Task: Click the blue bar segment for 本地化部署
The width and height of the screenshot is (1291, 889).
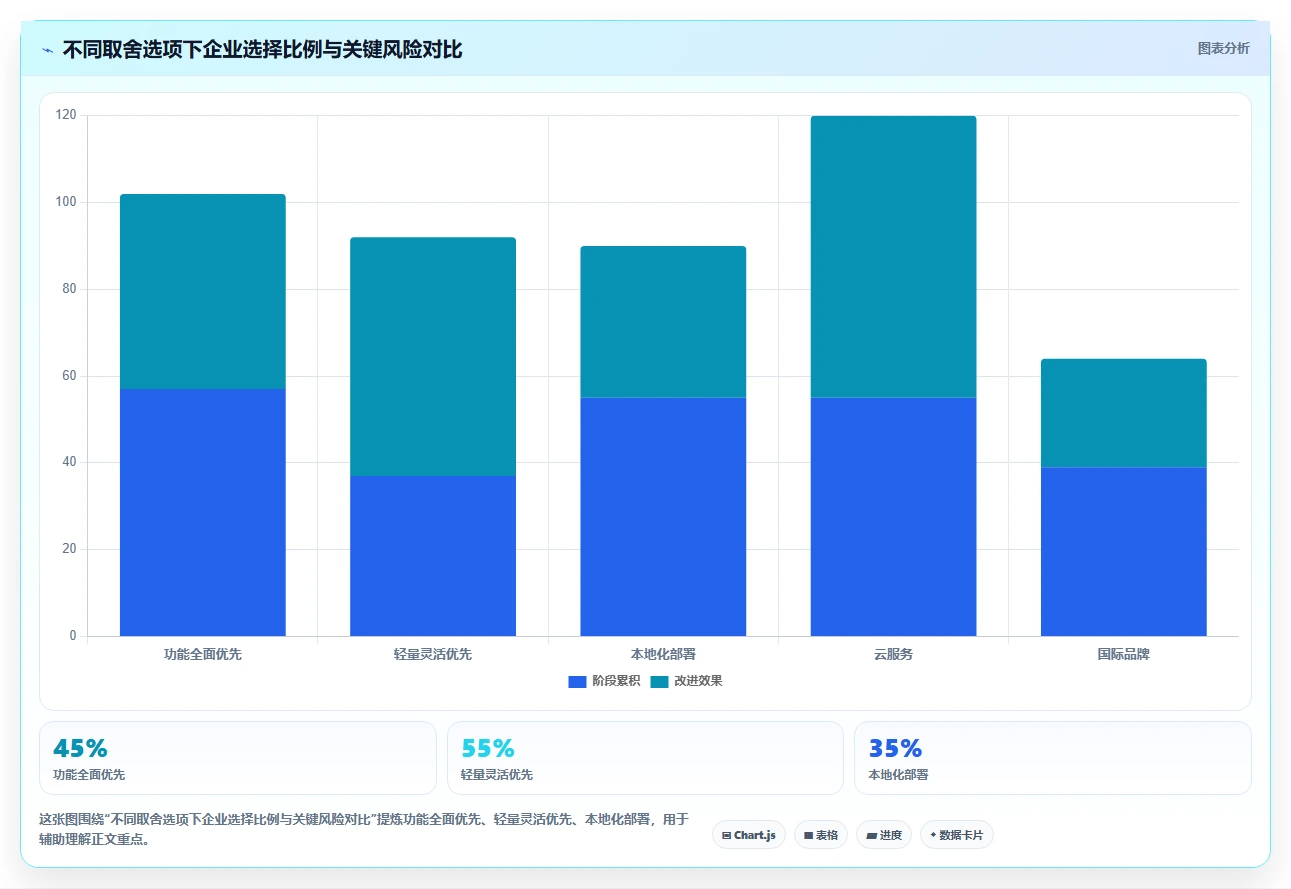Action: 663,517
